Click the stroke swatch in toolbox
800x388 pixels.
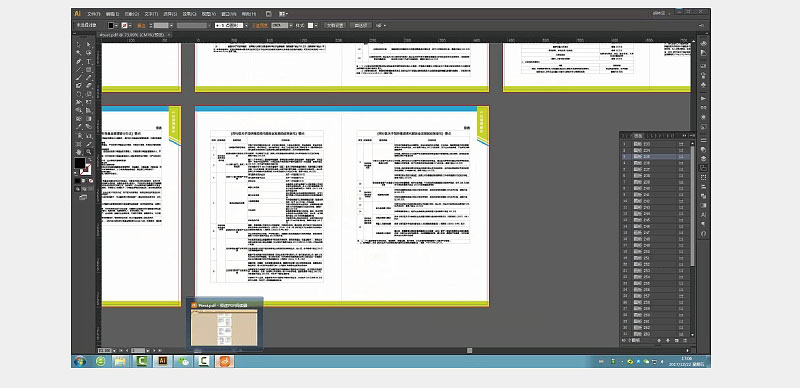[86, 169]
